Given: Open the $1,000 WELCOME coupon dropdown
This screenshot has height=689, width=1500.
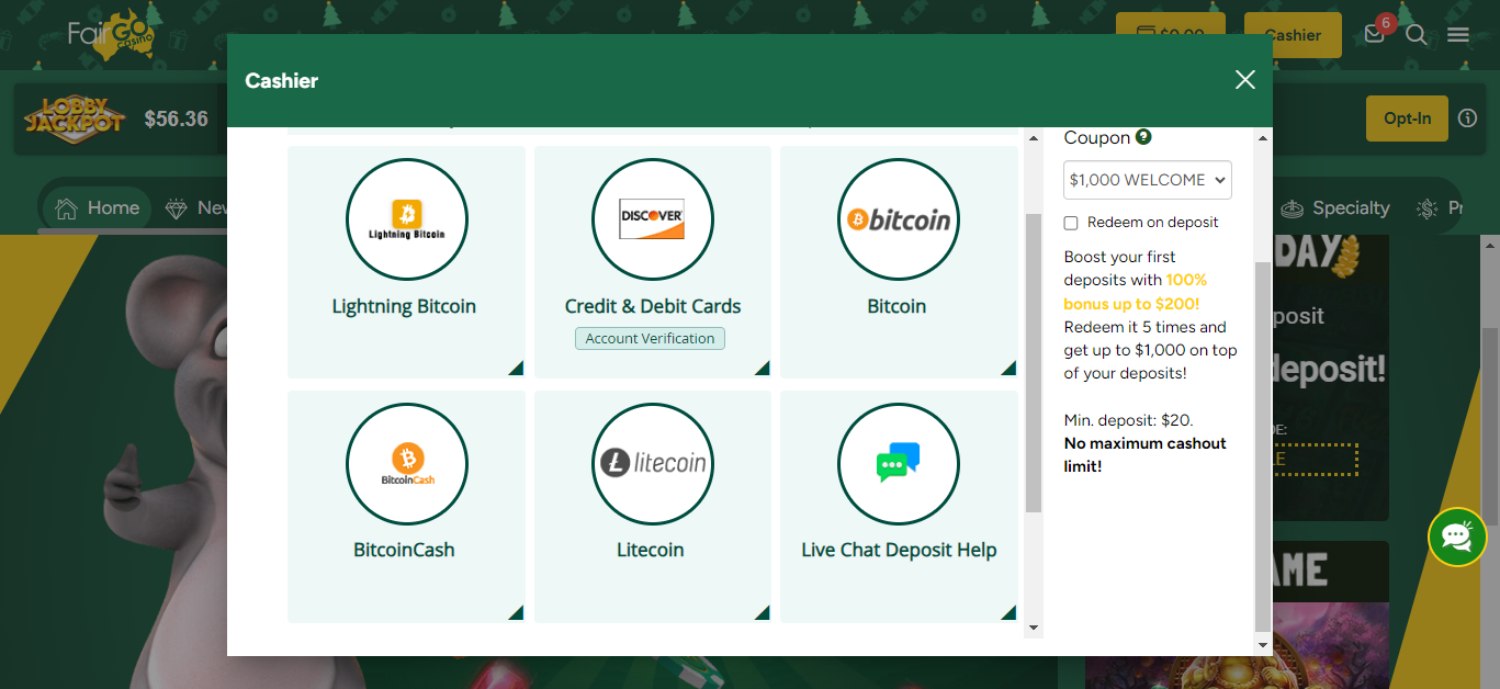Looking at the screenshot, I should click(1147, 180).
